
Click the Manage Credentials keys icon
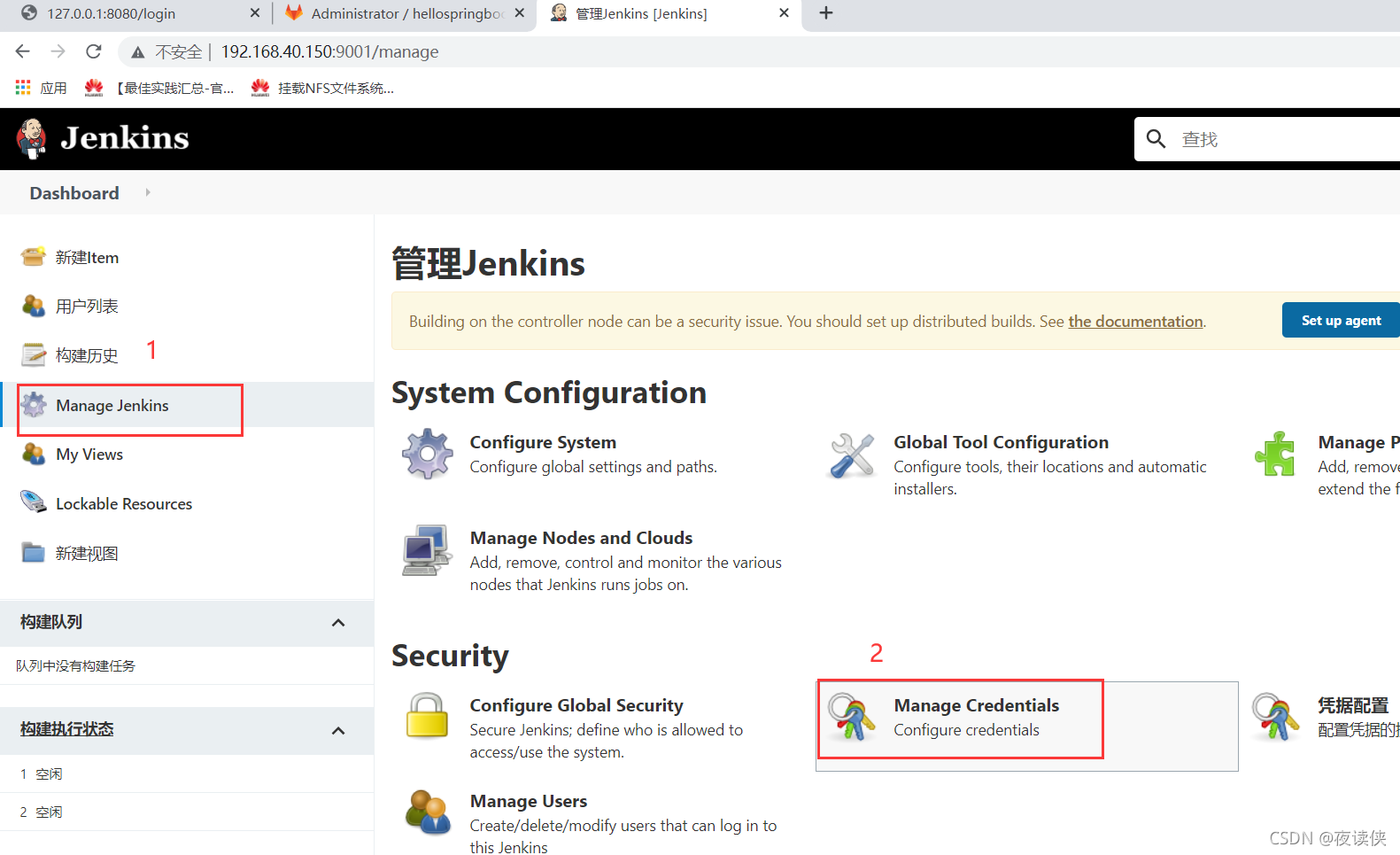[851, 717]
